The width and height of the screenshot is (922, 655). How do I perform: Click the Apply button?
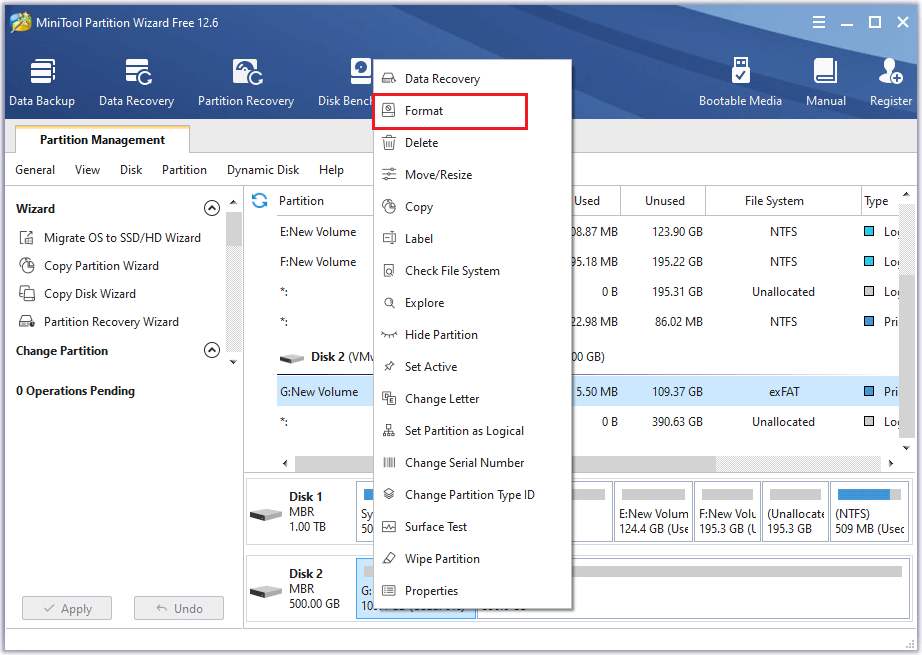click(x=67, y=609)
